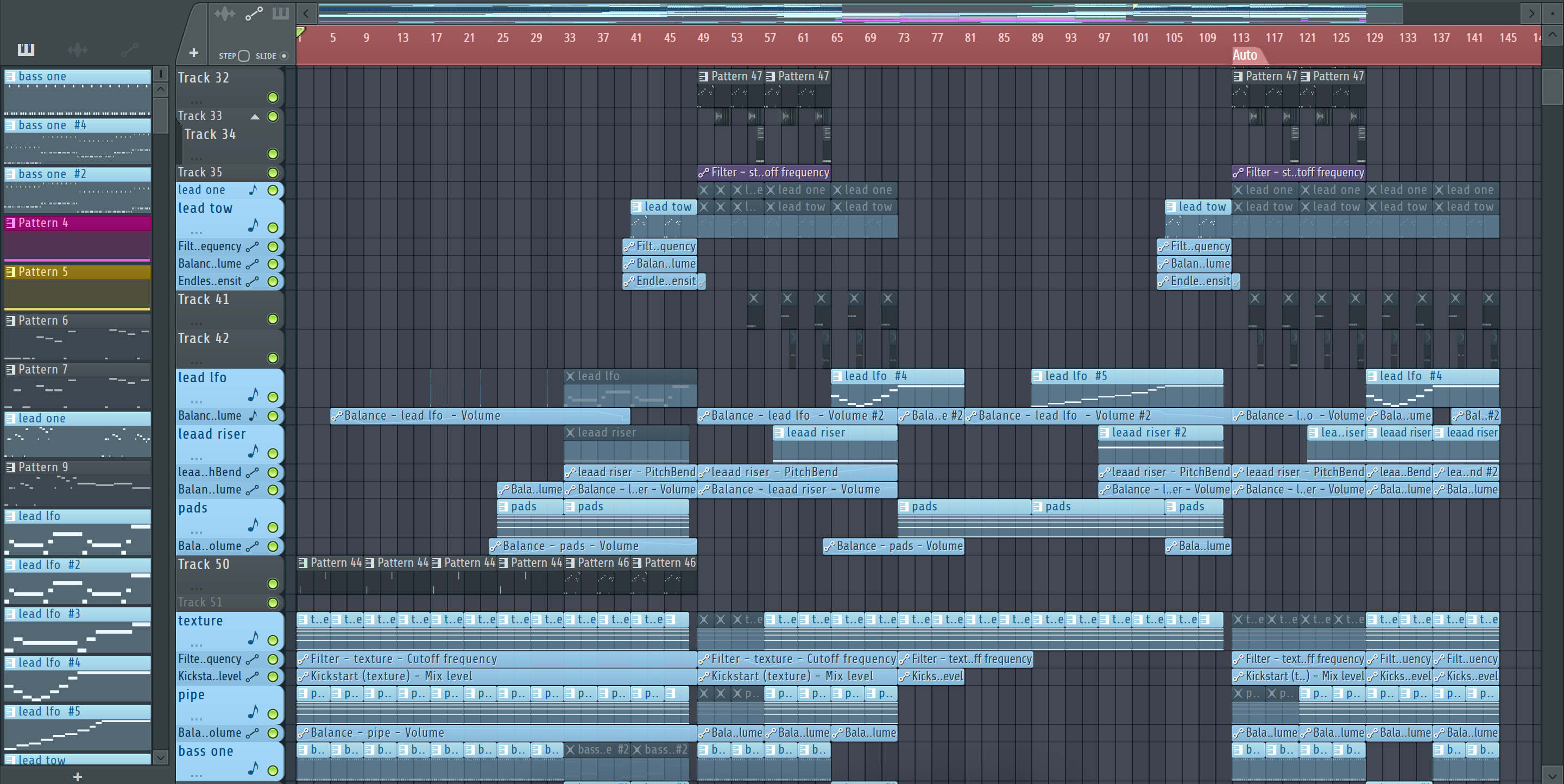Image resolution: width=1564 pixels, height=784 pixels.
Task: Click the note icon on lead one track
Action: pyautogui.click(x=253, y=190)
